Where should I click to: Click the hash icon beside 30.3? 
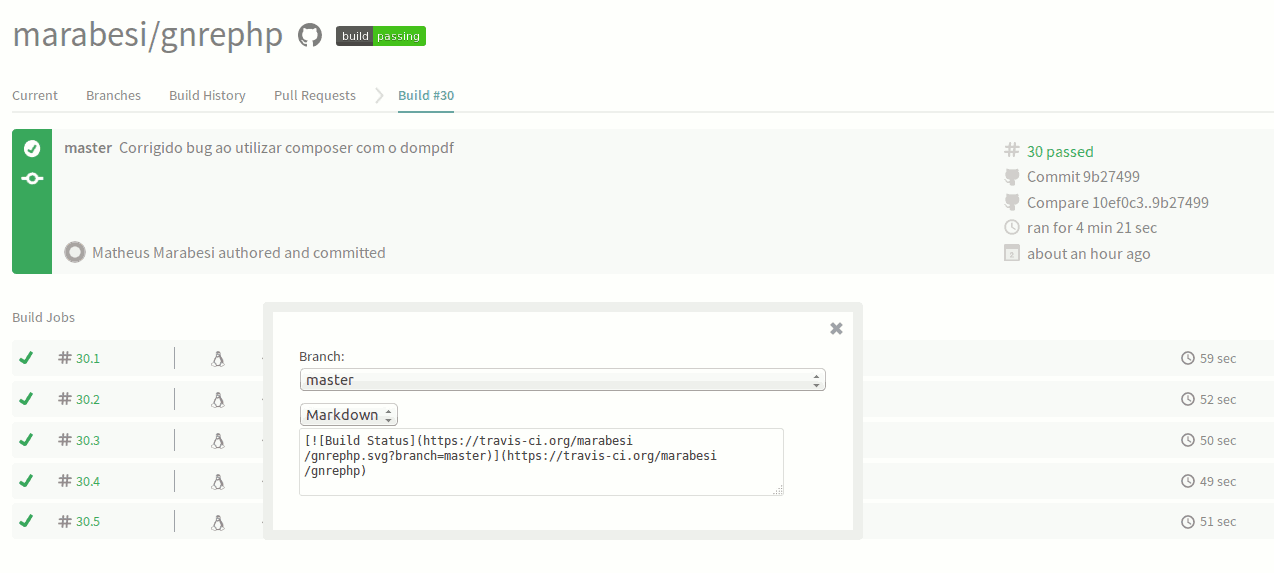(x=65, y=440)
